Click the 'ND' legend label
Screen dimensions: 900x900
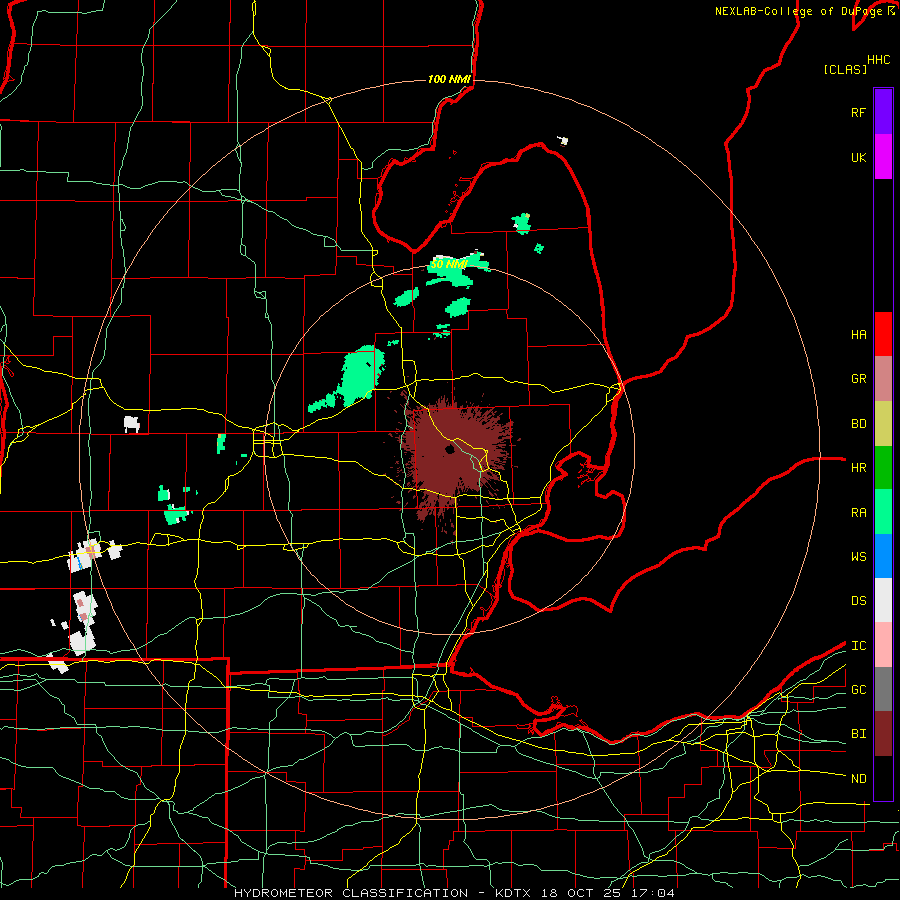click(858, 779)
